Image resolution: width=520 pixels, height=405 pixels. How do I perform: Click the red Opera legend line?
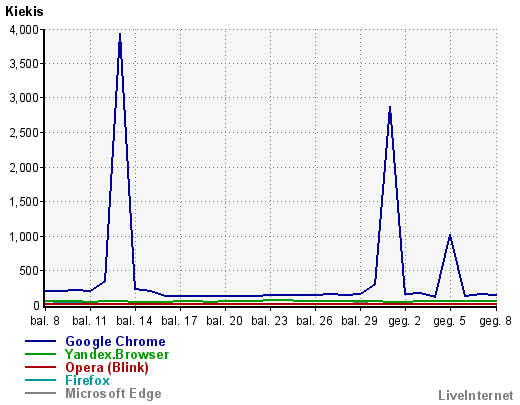click(40, 367)
